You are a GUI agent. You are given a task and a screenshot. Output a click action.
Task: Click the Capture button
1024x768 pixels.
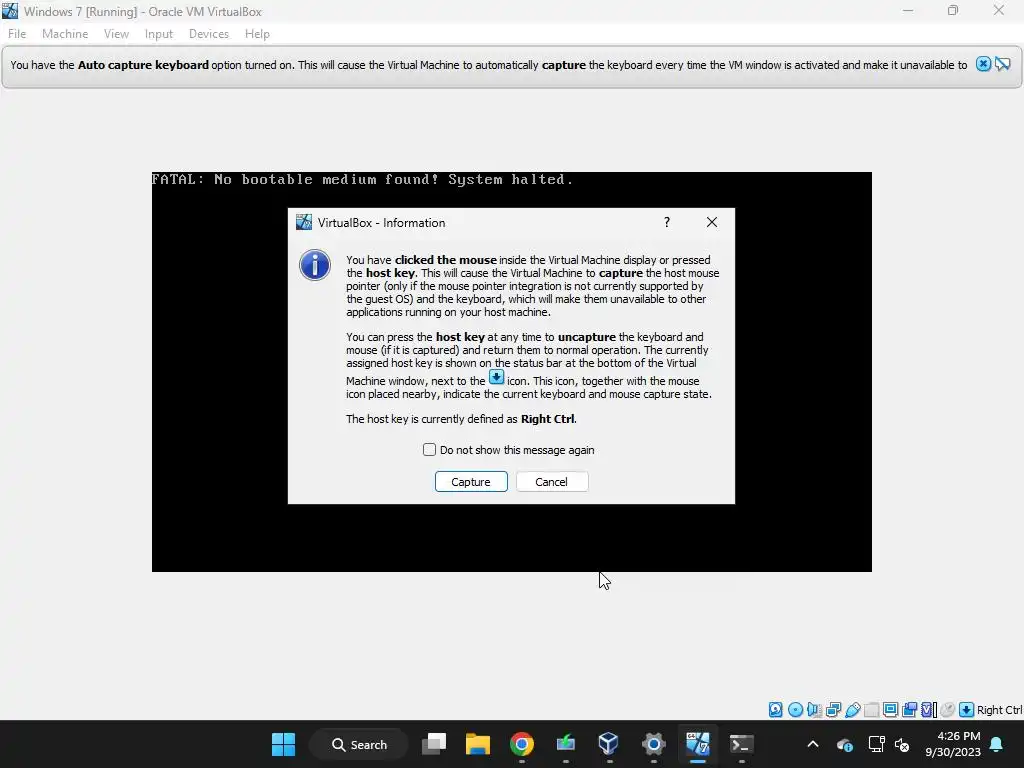coord(471,481)
